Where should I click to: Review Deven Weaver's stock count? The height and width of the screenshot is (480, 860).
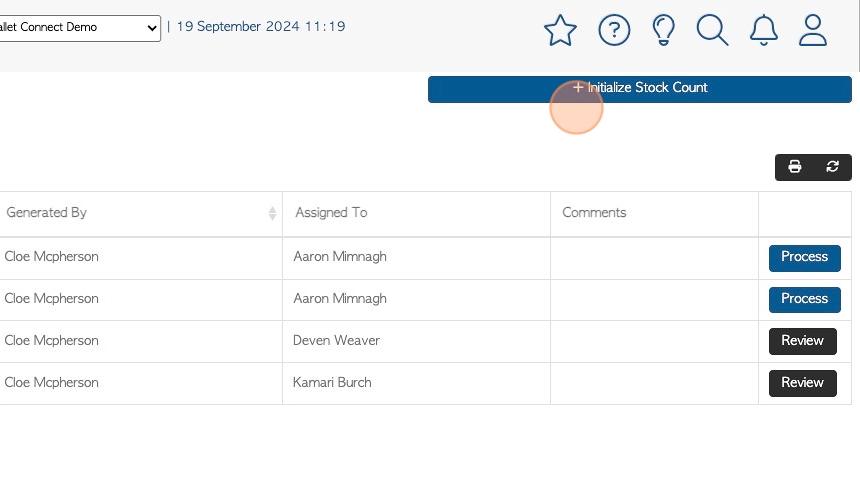tap(802, 341)
